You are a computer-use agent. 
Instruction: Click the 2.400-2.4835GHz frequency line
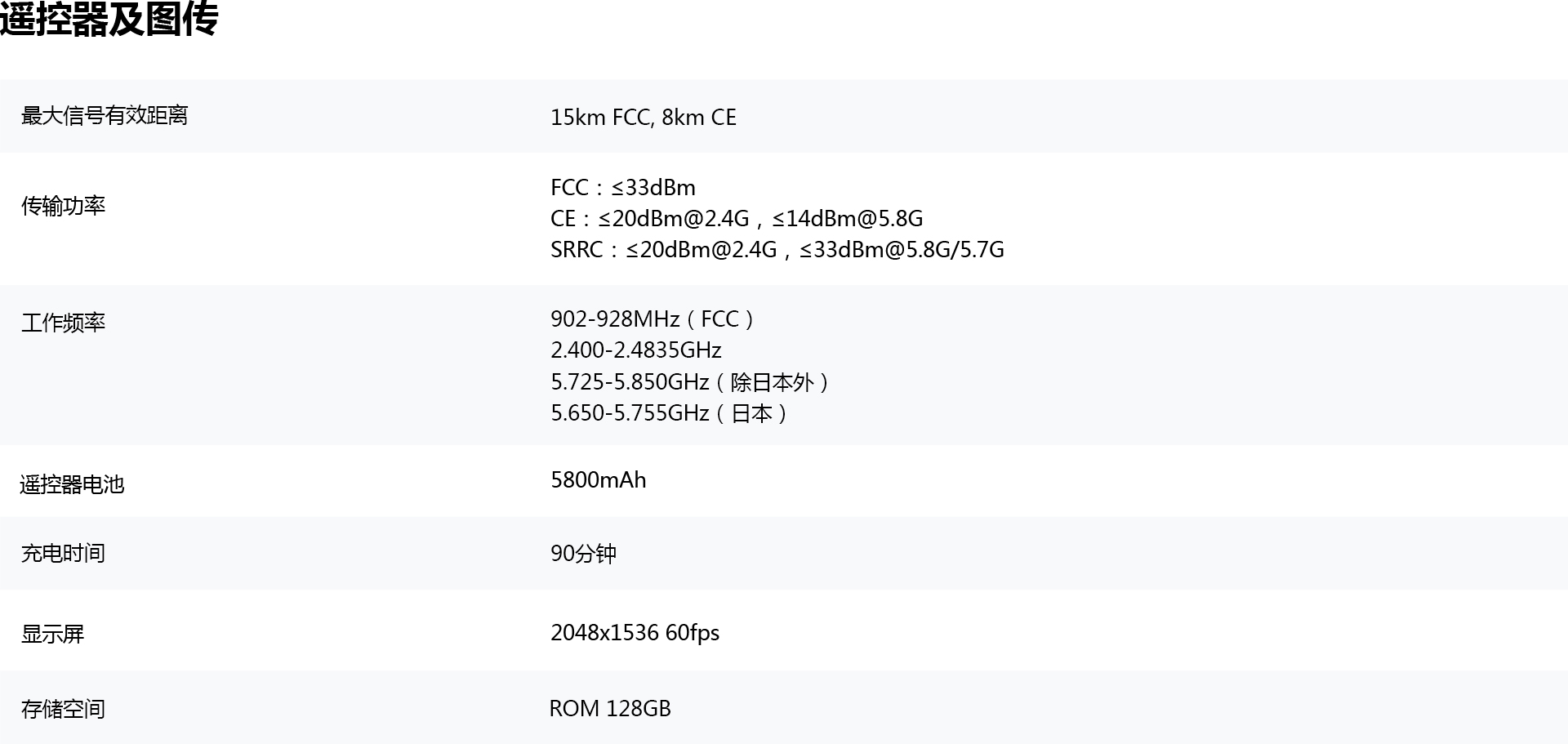pyautogui.click(x=636, y=350)
